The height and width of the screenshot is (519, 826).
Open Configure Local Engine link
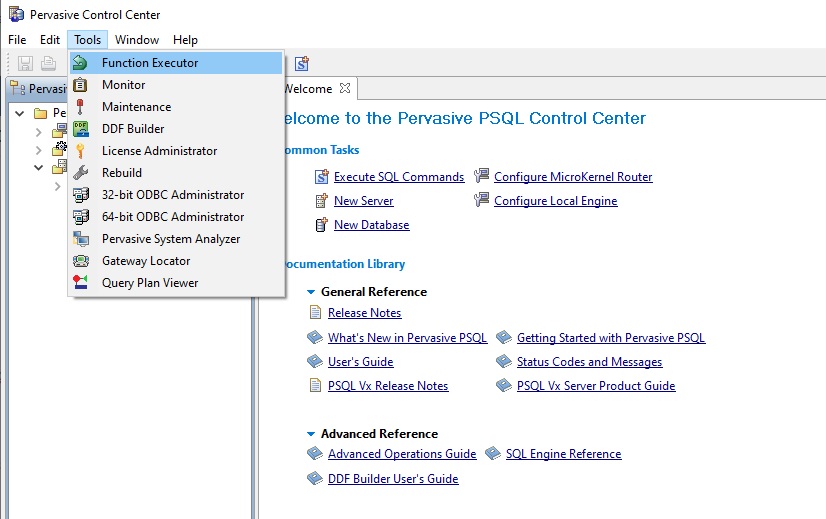click(556, 201)
